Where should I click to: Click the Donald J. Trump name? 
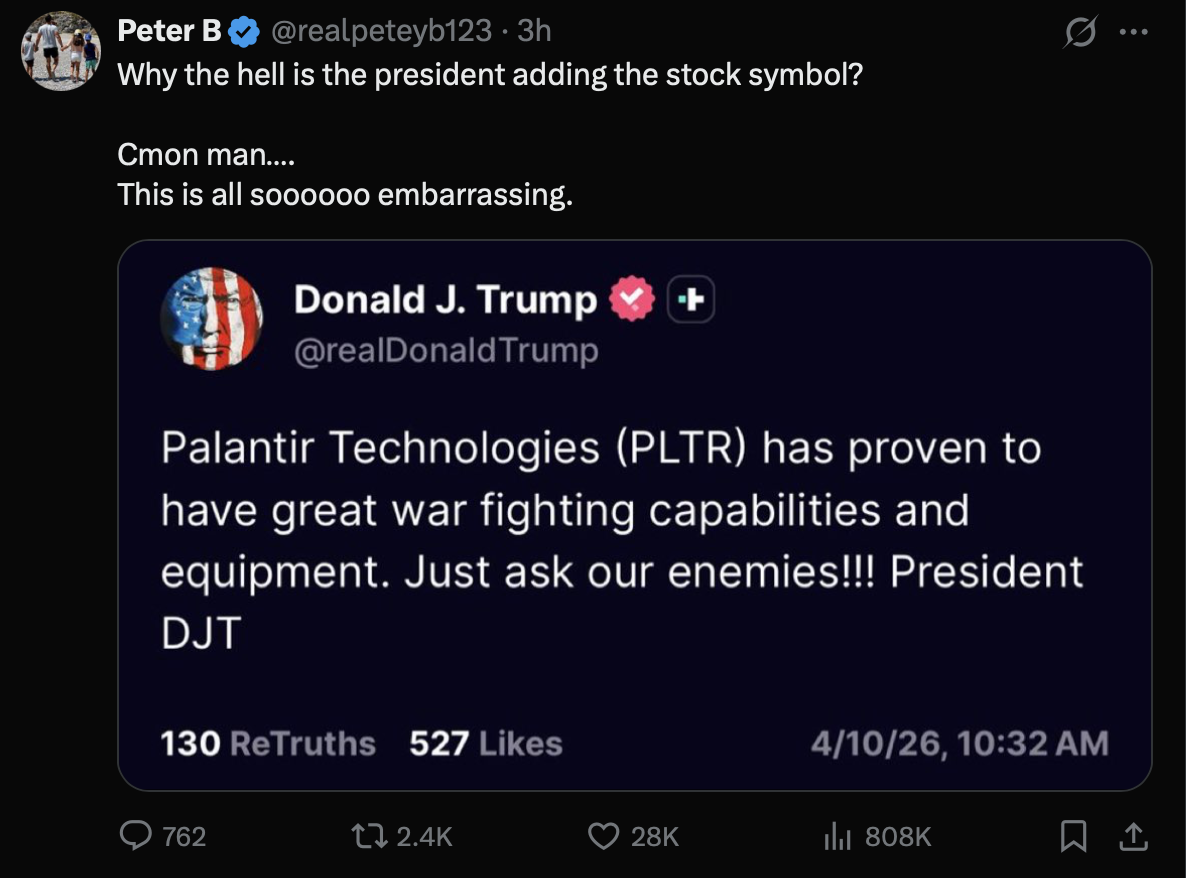tap(445, 299)
